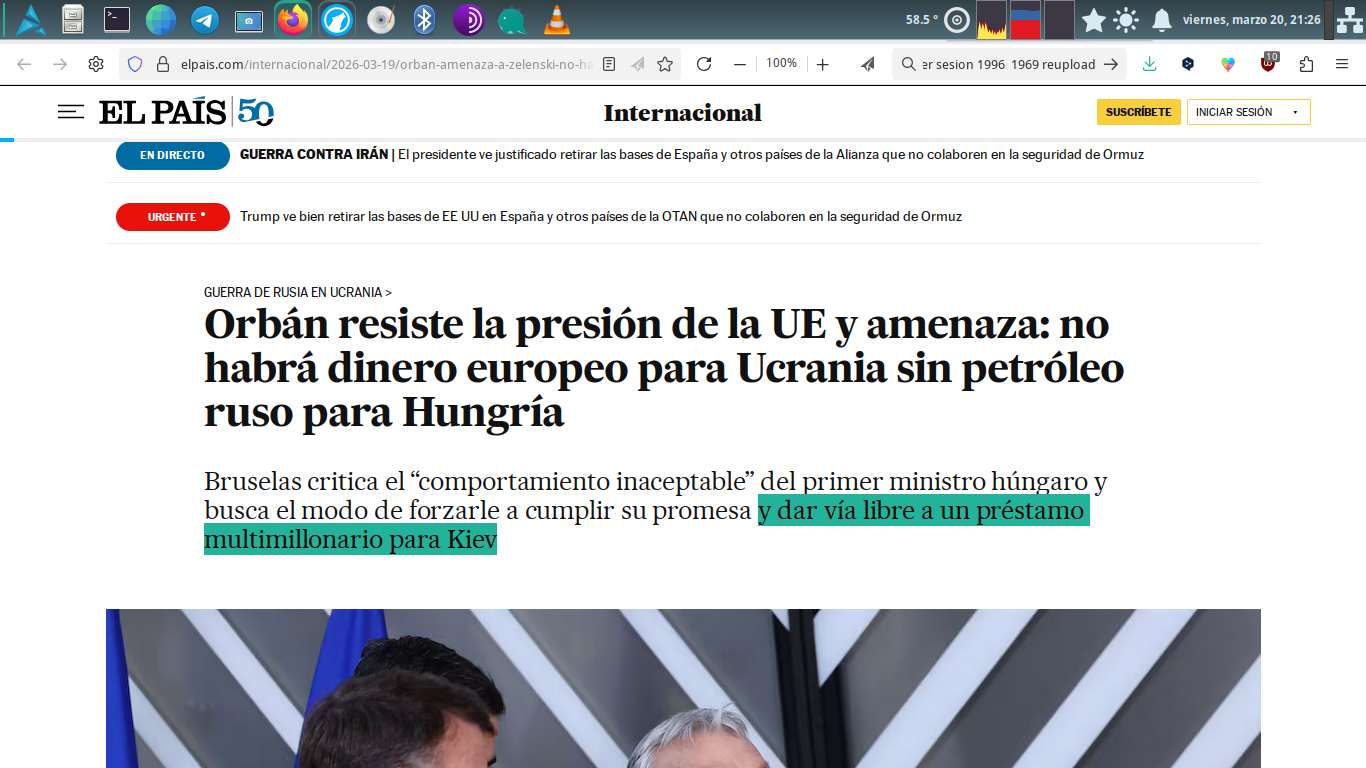
Task: Open the GUERRA DE RUSIA EN UCRANIA section
Action: 297,292
